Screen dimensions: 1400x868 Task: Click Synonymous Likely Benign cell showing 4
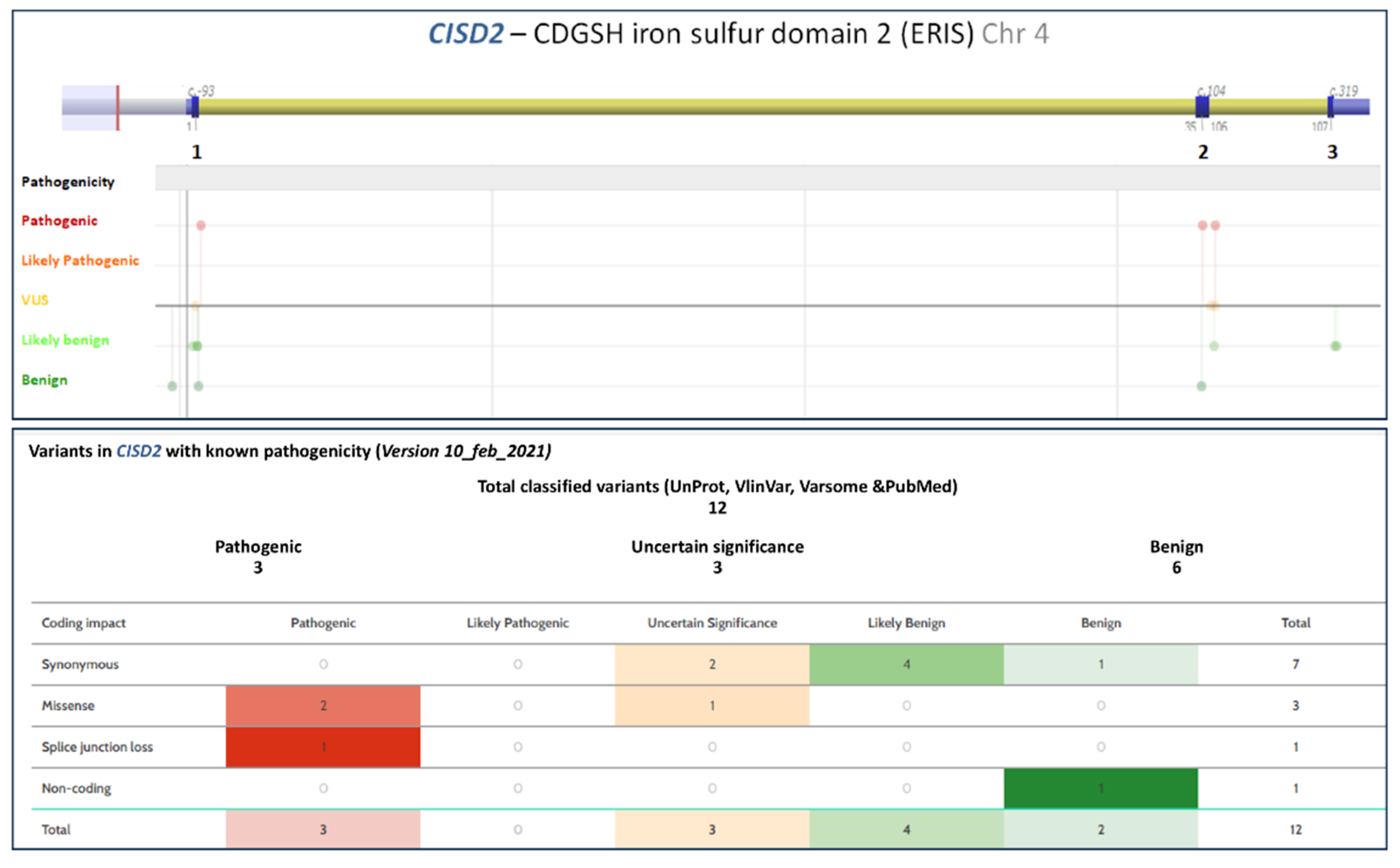click(906, 664)
